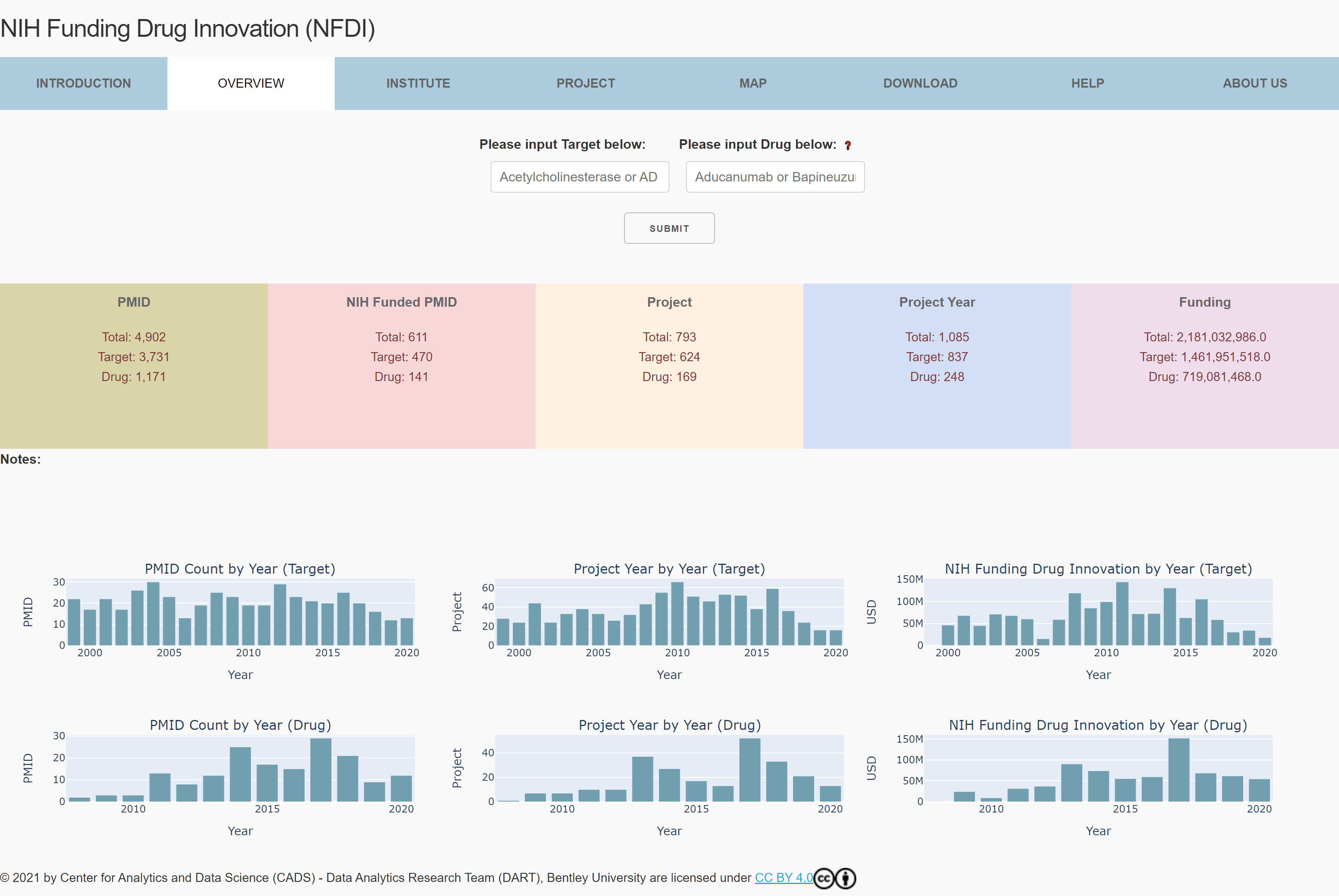Open the MAP tab

pyautogui.click(x=753, y=83)
